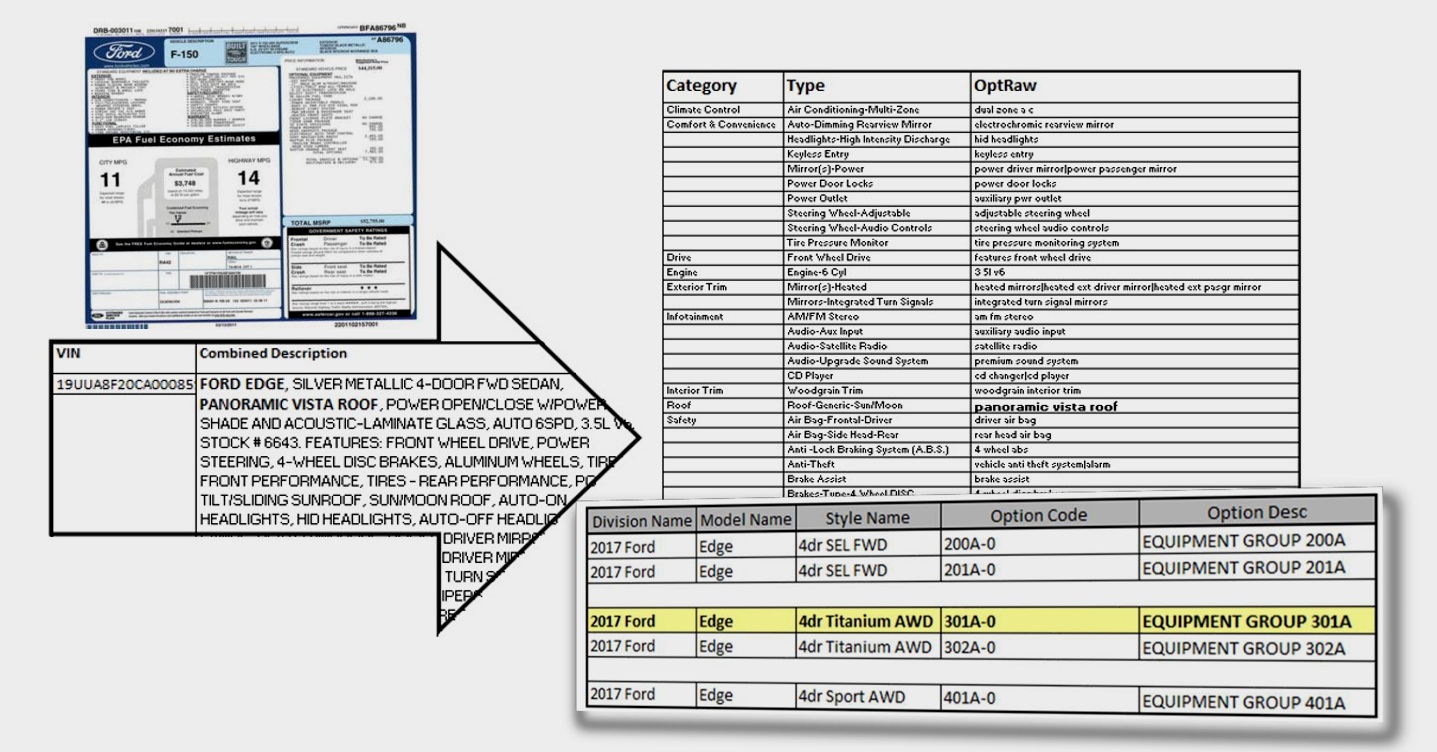Click the OptRaw column header

pyautogui.click(x=1134, y=85)
